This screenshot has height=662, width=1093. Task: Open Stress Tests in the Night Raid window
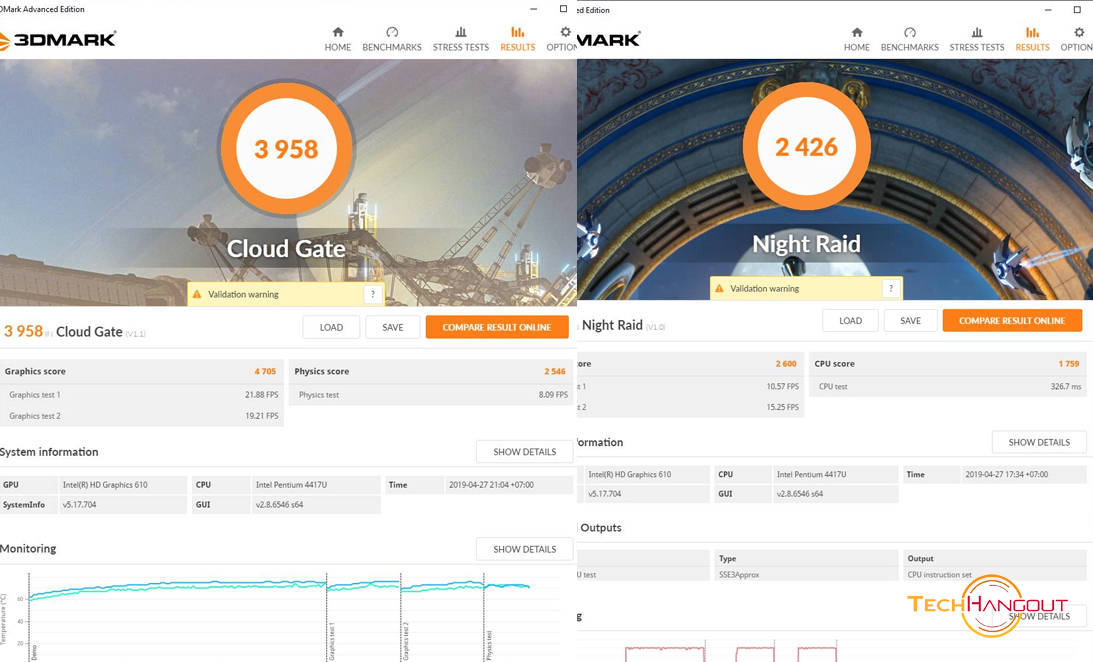[x=977, y=39]
